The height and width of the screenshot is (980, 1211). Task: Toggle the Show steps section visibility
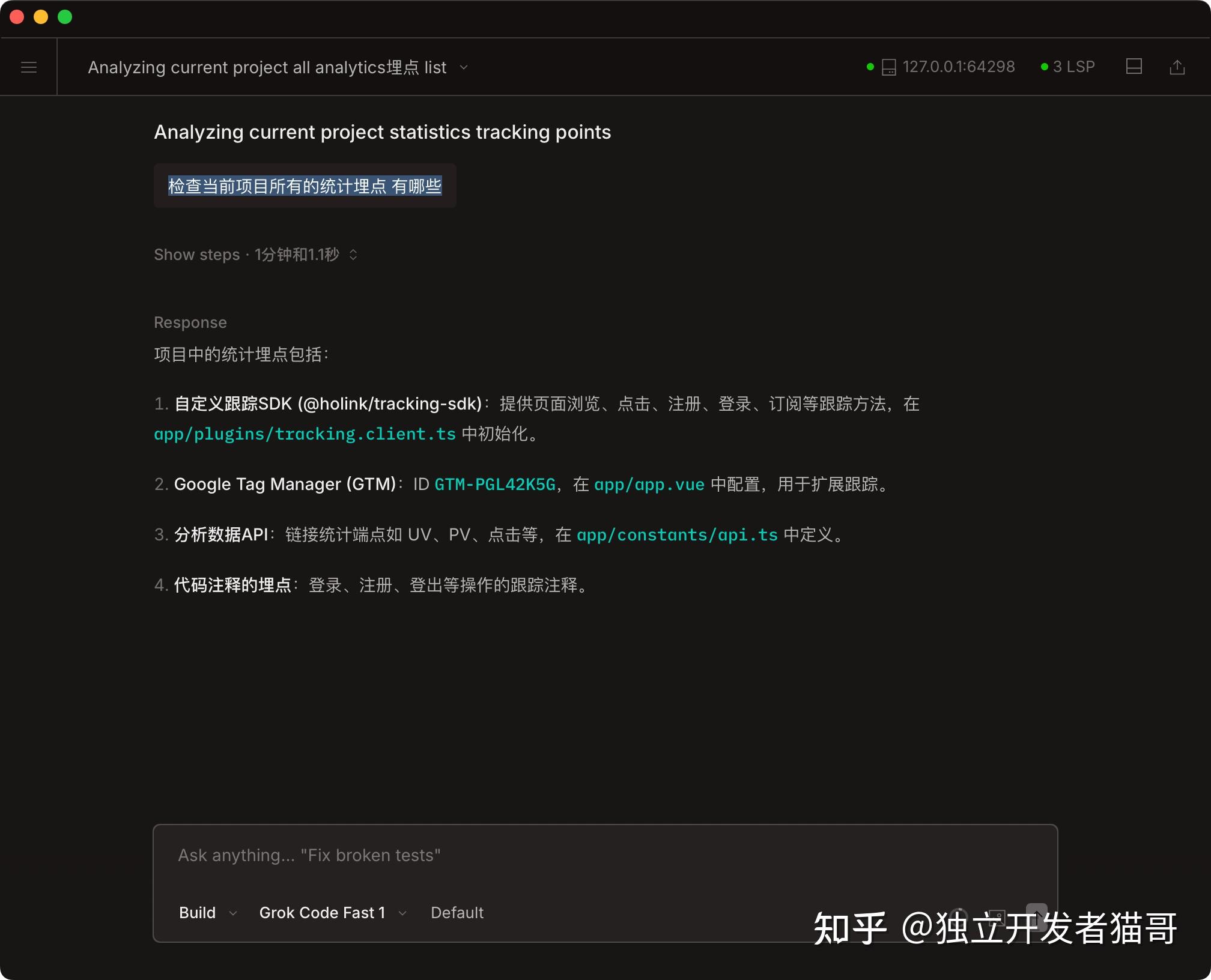[197, 255]
